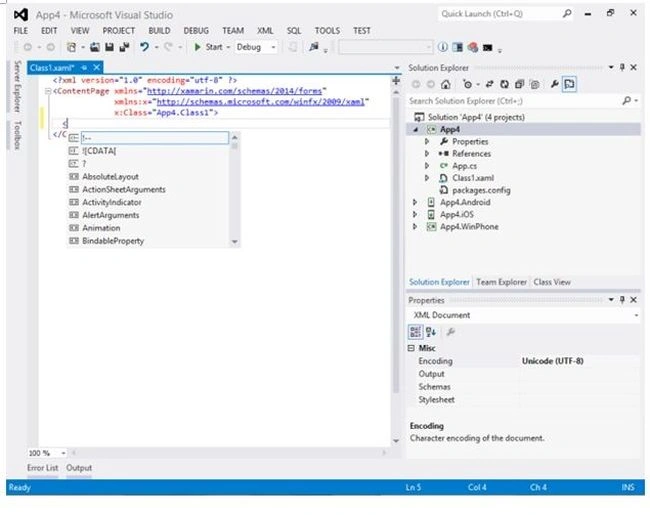Toggle pin on the Solution Explorer panel
The image size is (650, 515).
point(622,67)
